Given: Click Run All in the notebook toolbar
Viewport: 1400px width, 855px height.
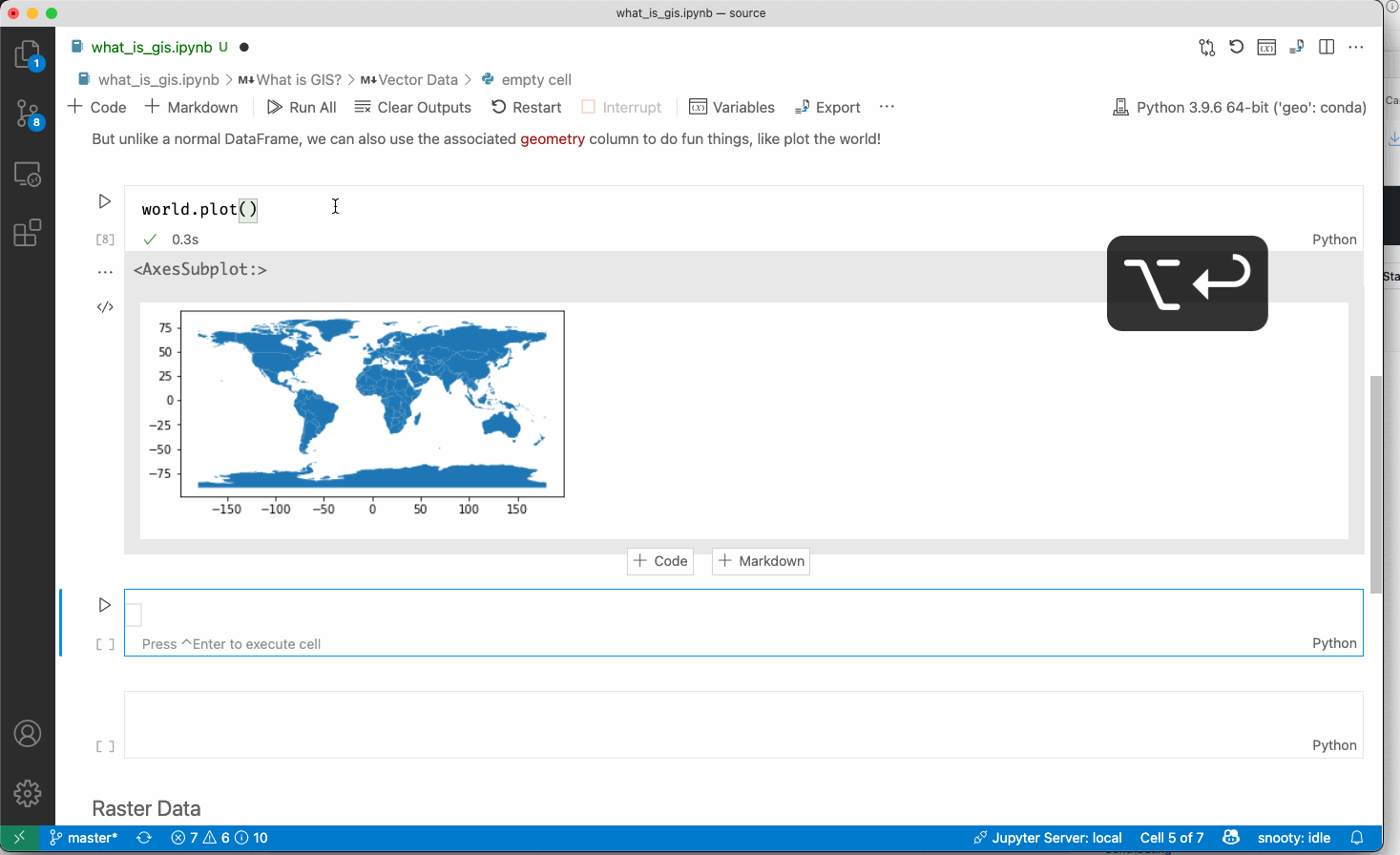Looking at the screenshot, I should tap(302, 107).
